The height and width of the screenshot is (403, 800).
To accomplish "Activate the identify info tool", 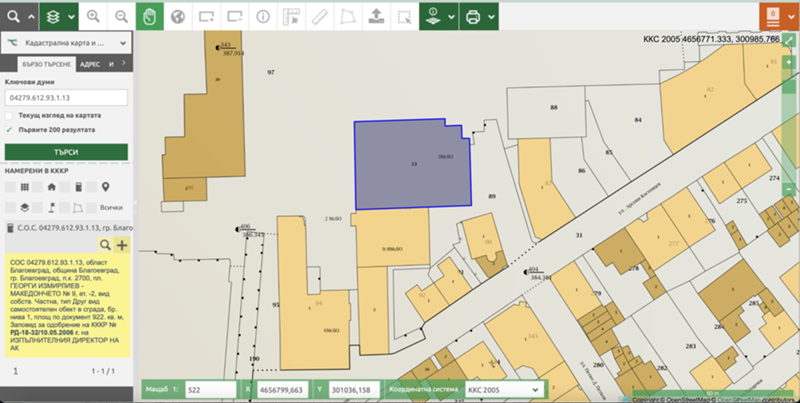I will click(263, 17).
